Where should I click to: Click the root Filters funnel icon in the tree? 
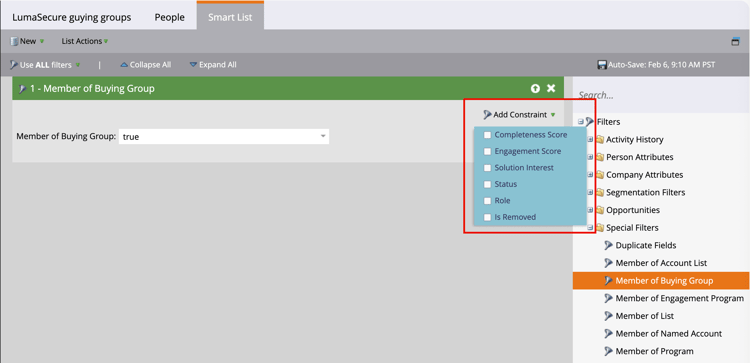[590, 122]
